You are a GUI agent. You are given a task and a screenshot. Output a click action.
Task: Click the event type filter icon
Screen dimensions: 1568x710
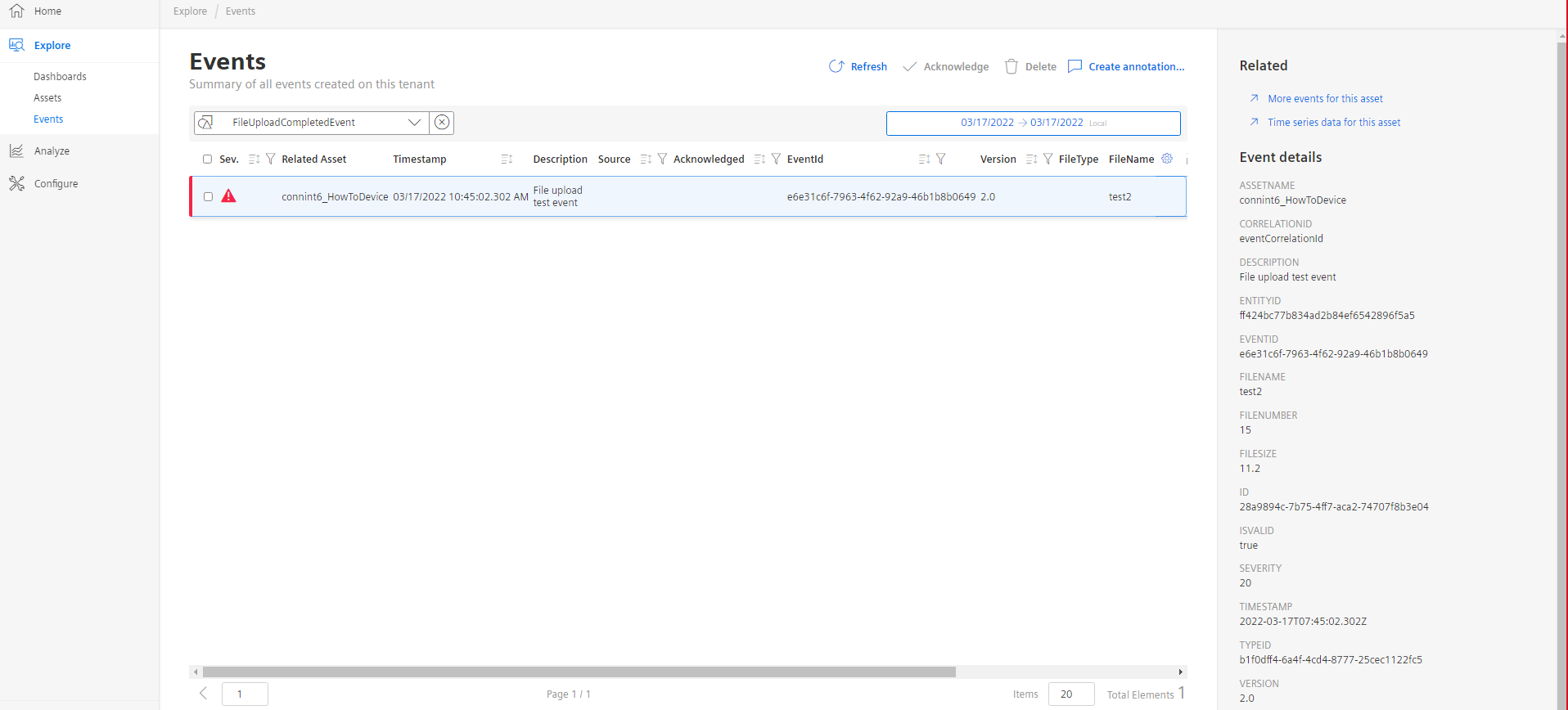(205, 123)
